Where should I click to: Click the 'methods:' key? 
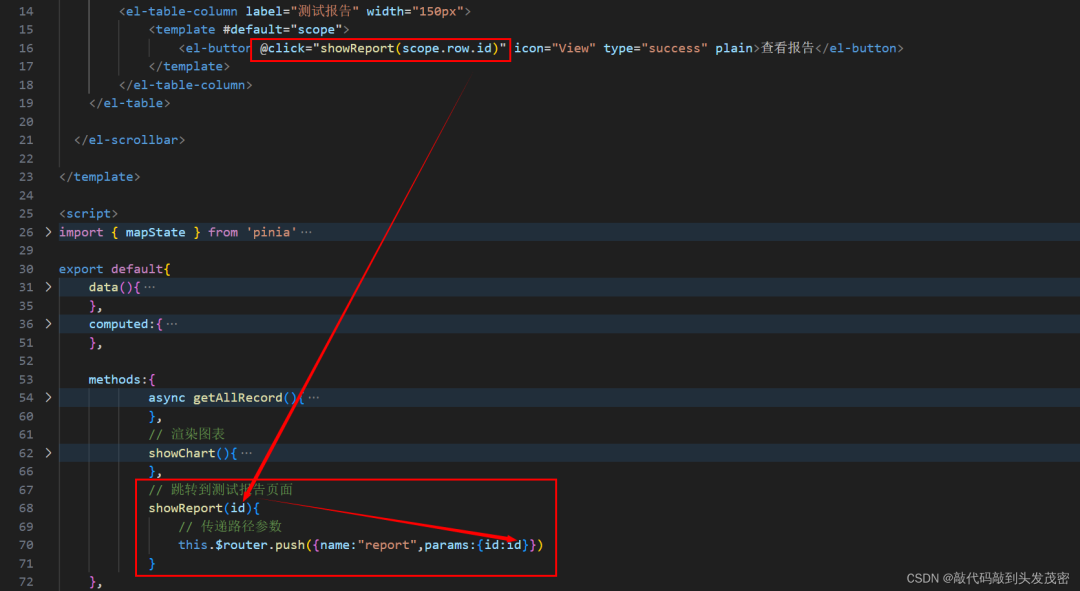[118, 380]
